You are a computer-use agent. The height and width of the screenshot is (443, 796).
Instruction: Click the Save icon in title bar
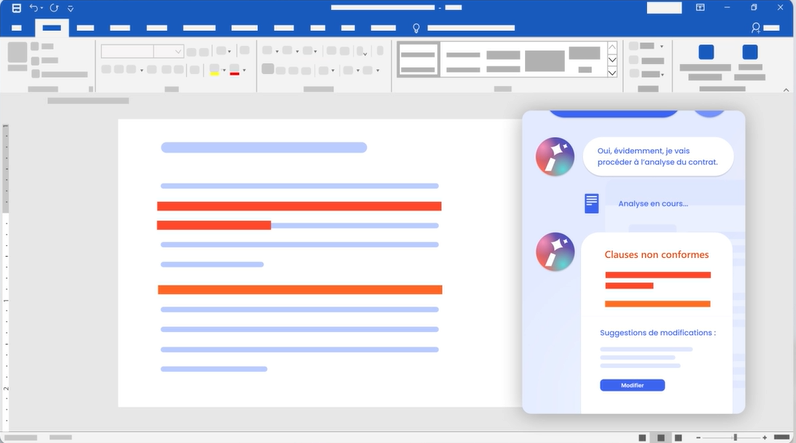pyautogui.click(x=16, y=8)
